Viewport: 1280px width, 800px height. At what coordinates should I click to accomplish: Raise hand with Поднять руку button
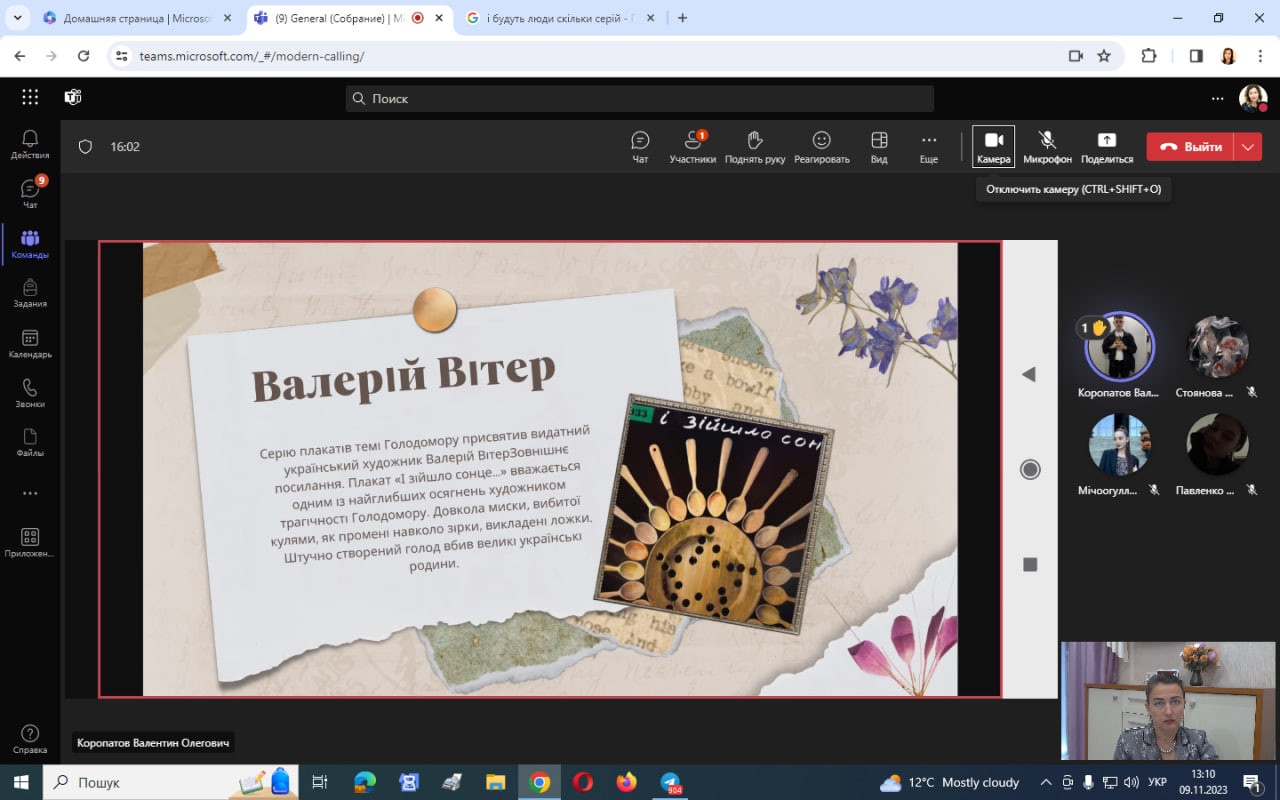[754, 146]
